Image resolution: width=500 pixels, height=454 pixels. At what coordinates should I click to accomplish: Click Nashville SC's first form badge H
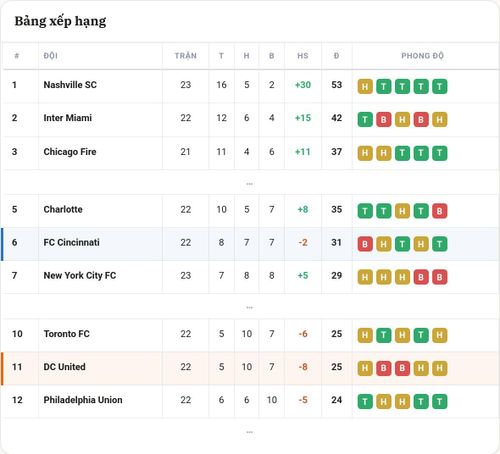[365, 87]
